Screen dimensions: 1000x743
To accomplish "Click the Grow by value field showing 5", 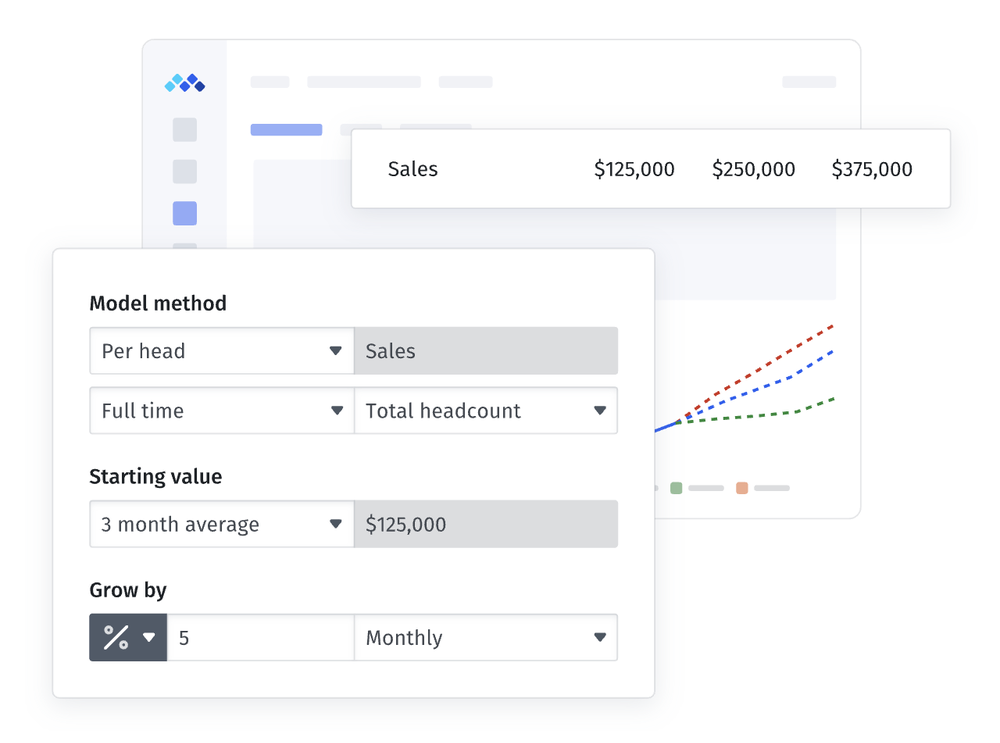I will pyautogui.click(x=261, y=637).
